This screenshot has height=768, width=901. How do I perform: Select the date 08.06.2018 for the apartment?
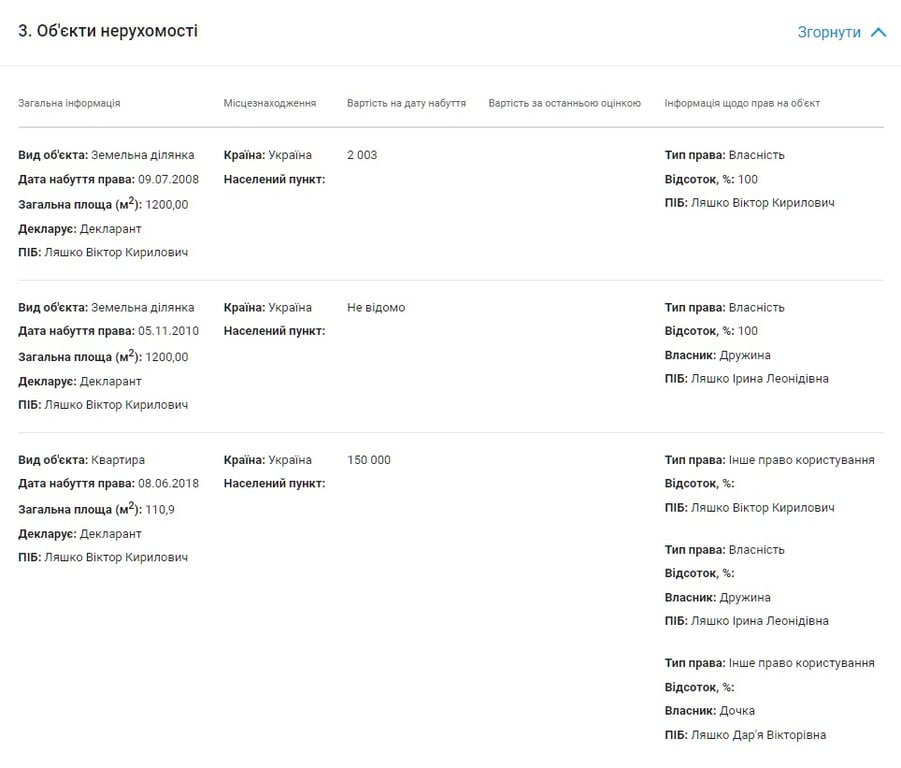(x=168, y=484)
